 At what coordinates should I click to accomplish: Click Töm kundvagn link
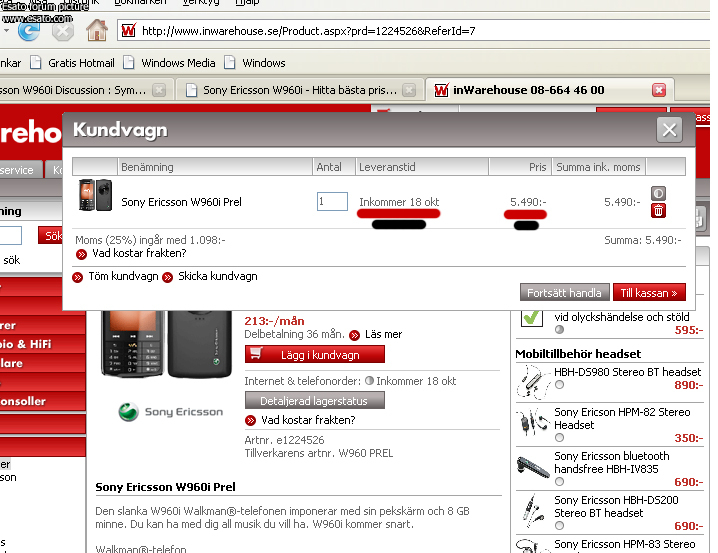(x=123, y=276)
